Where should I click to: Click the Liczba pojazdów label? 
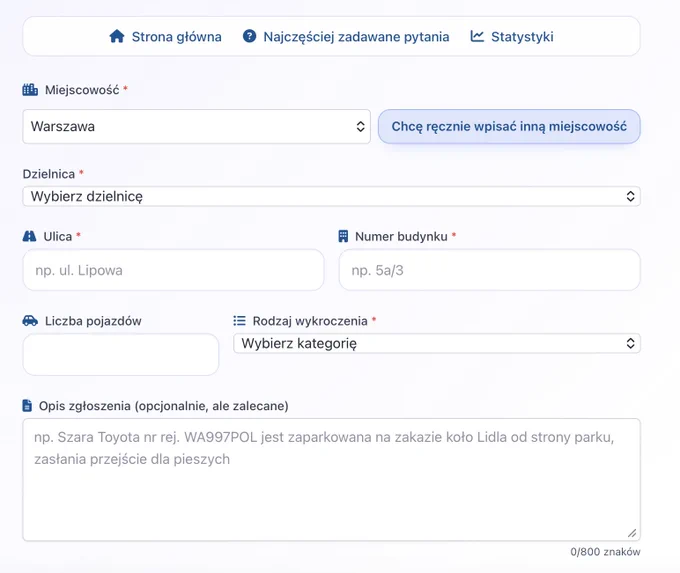[93, 321]
